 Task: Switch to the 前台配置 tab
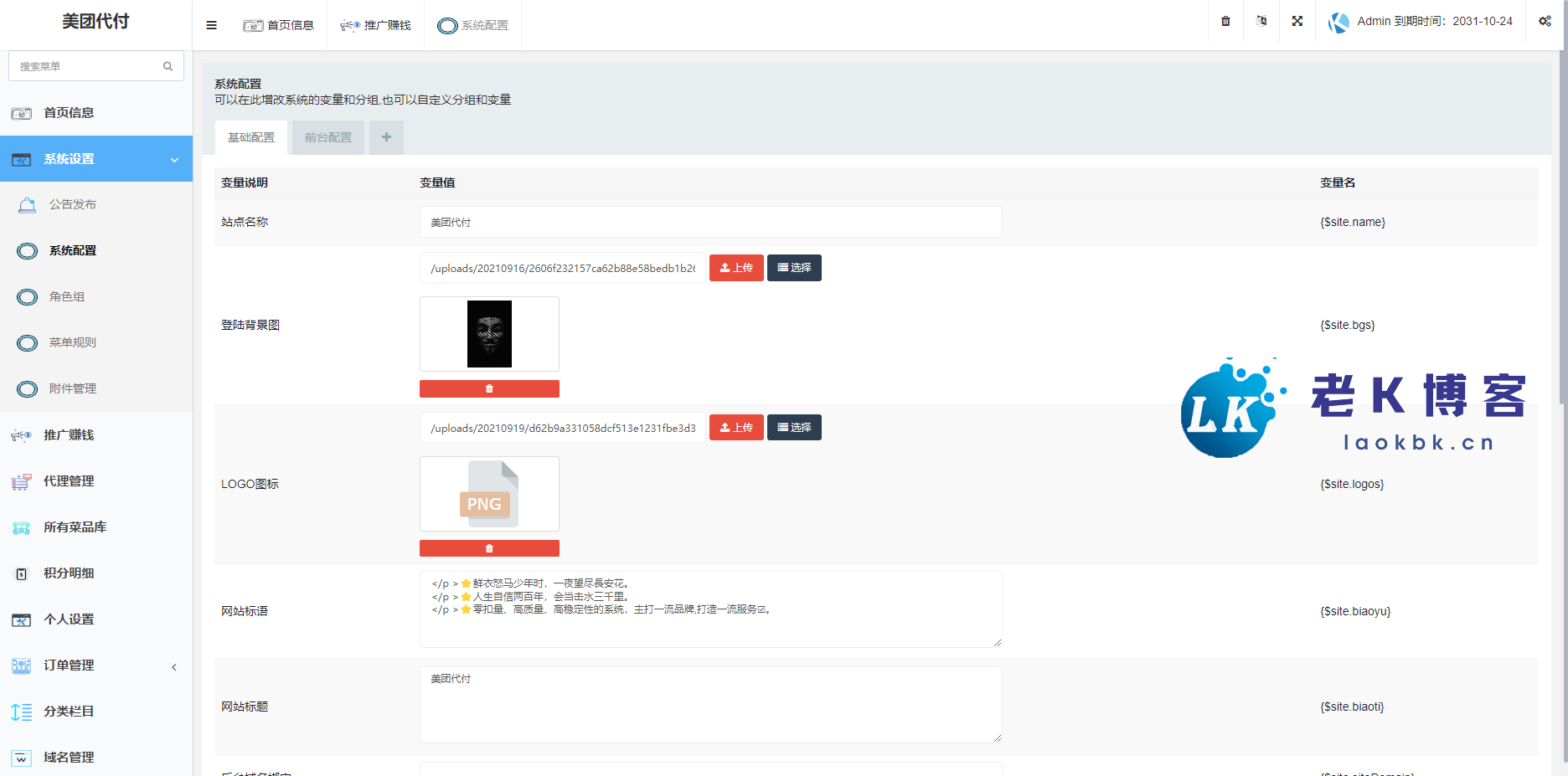click(328, 137)
